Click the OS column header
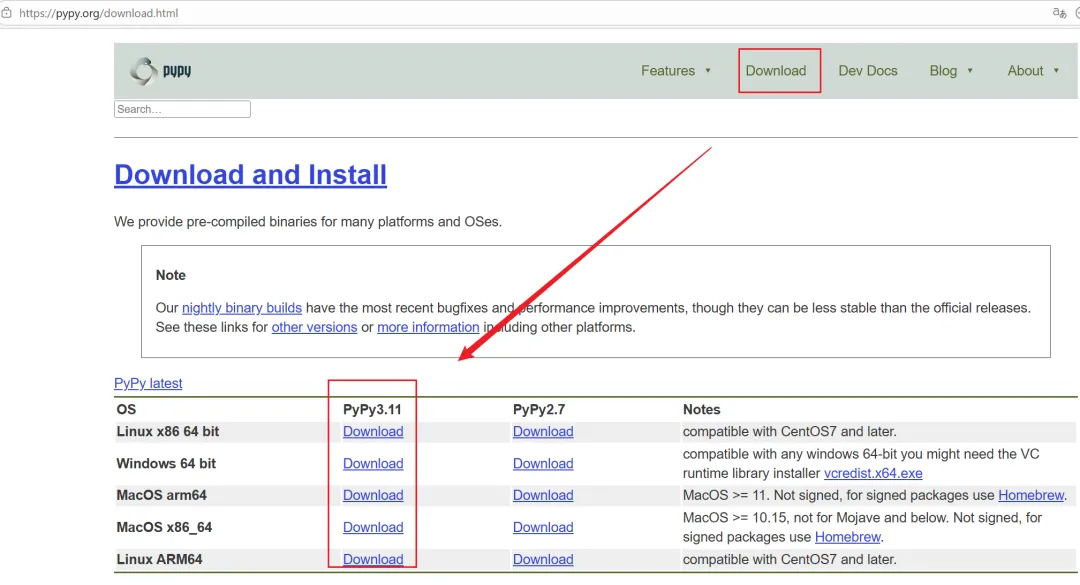The width and height of the screenshot is (1080, 585). pos(126,409)
